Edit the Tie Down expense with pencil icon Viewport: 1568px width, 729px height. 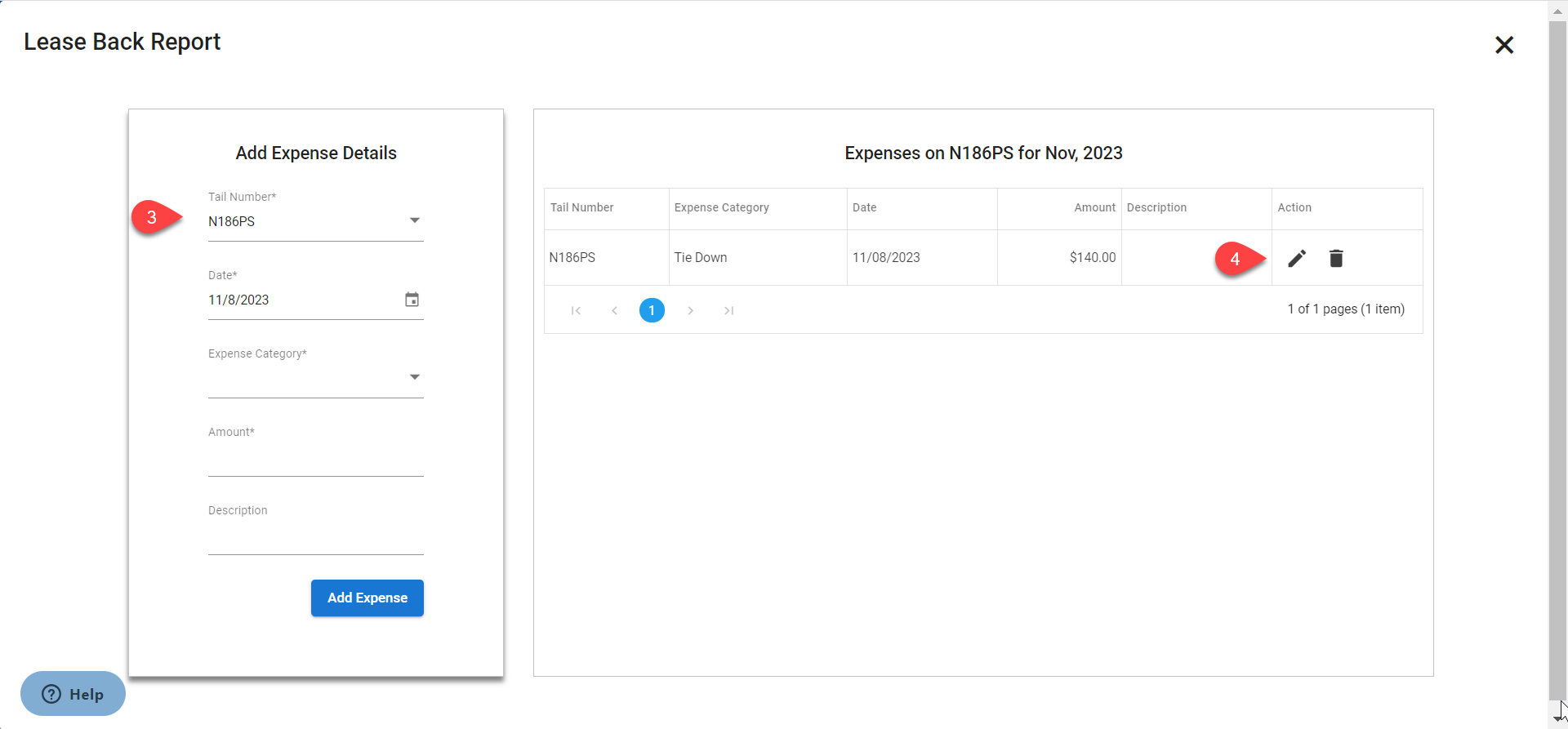[x=1297, y=259]
